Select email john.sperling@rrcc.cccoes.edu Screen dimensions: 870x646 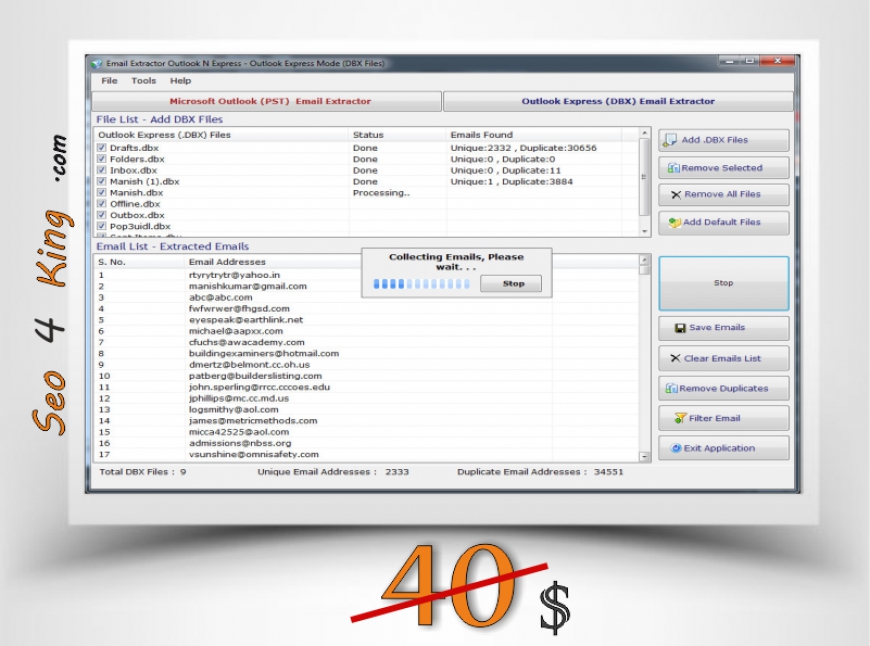(259, 387)
